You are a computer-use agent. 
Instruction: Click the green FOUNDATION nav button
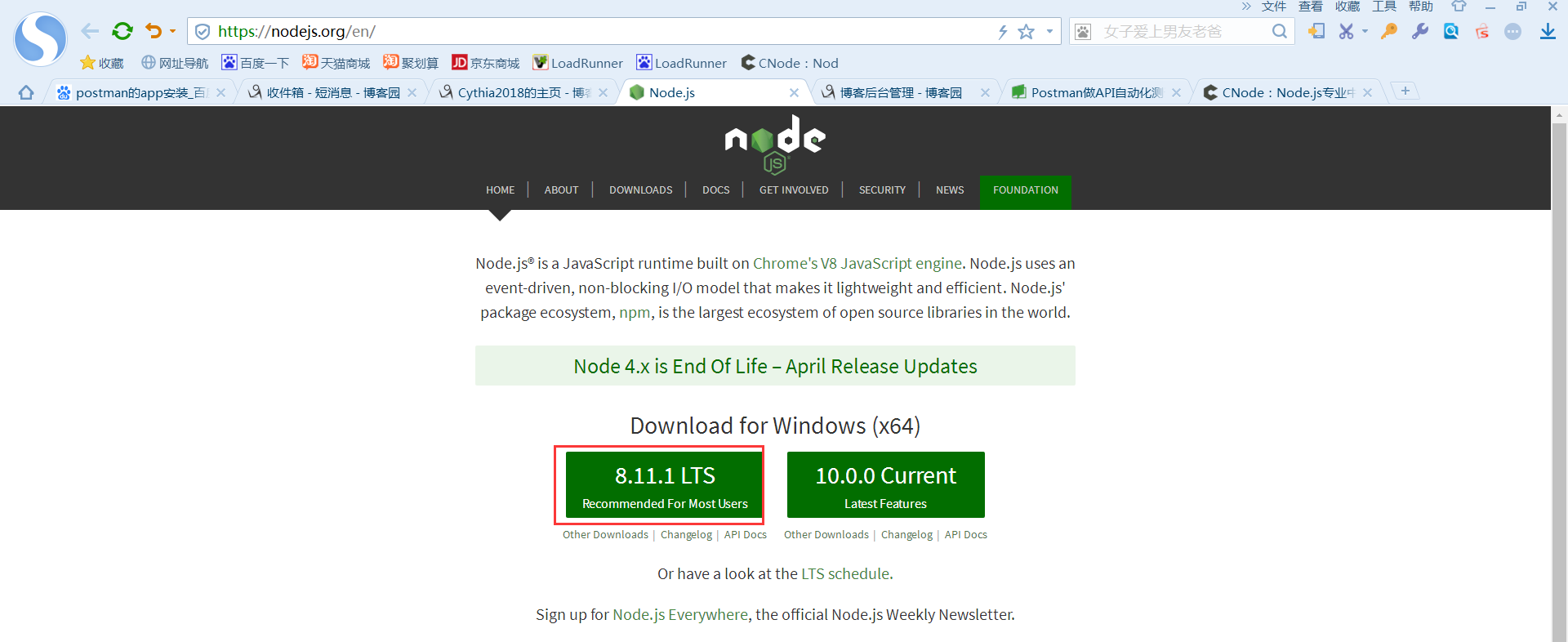pos(1026,192)
